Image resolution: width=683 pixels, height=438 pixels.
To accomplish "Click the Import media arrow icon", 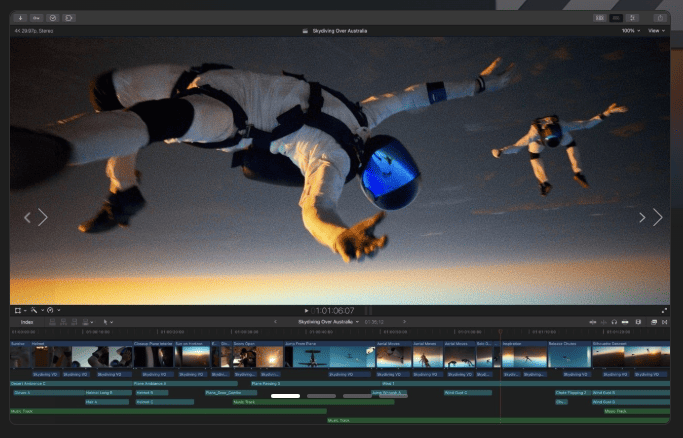I will 20,18.
